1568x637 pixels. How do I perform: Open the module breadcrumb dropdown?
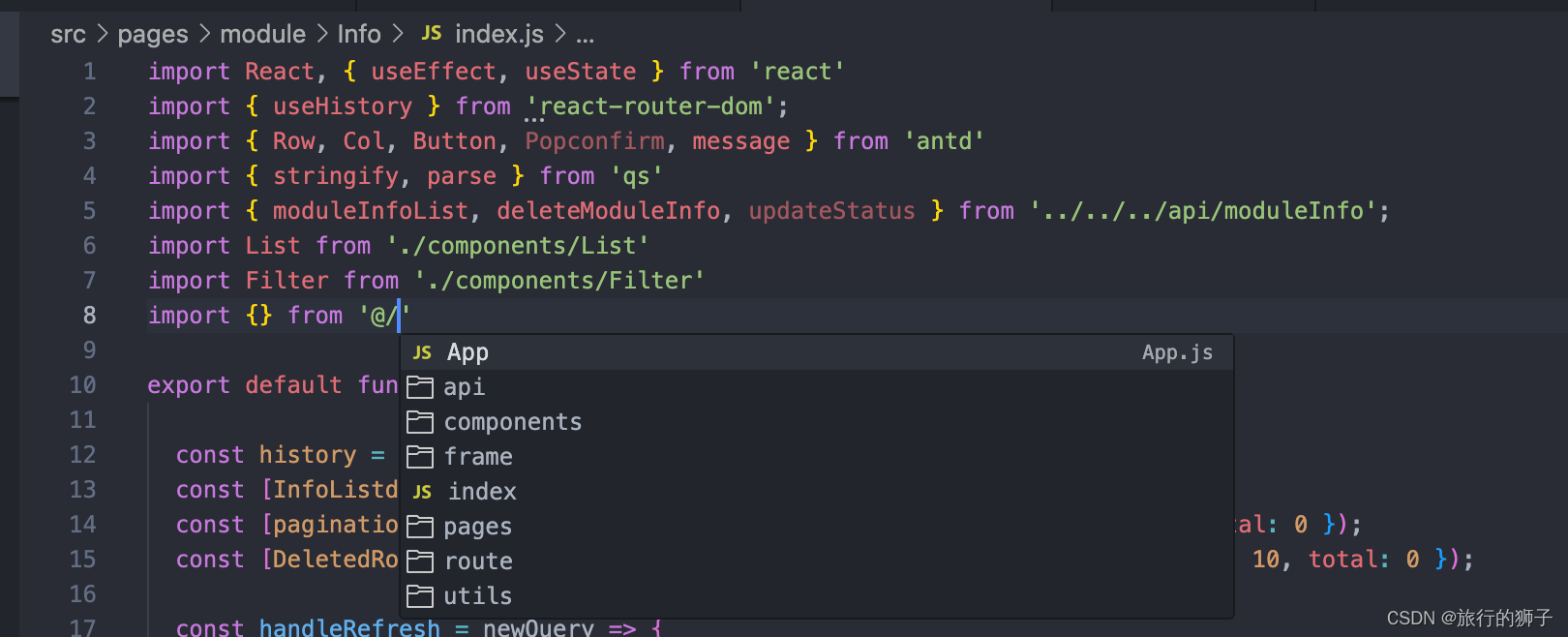pos(262,35)
